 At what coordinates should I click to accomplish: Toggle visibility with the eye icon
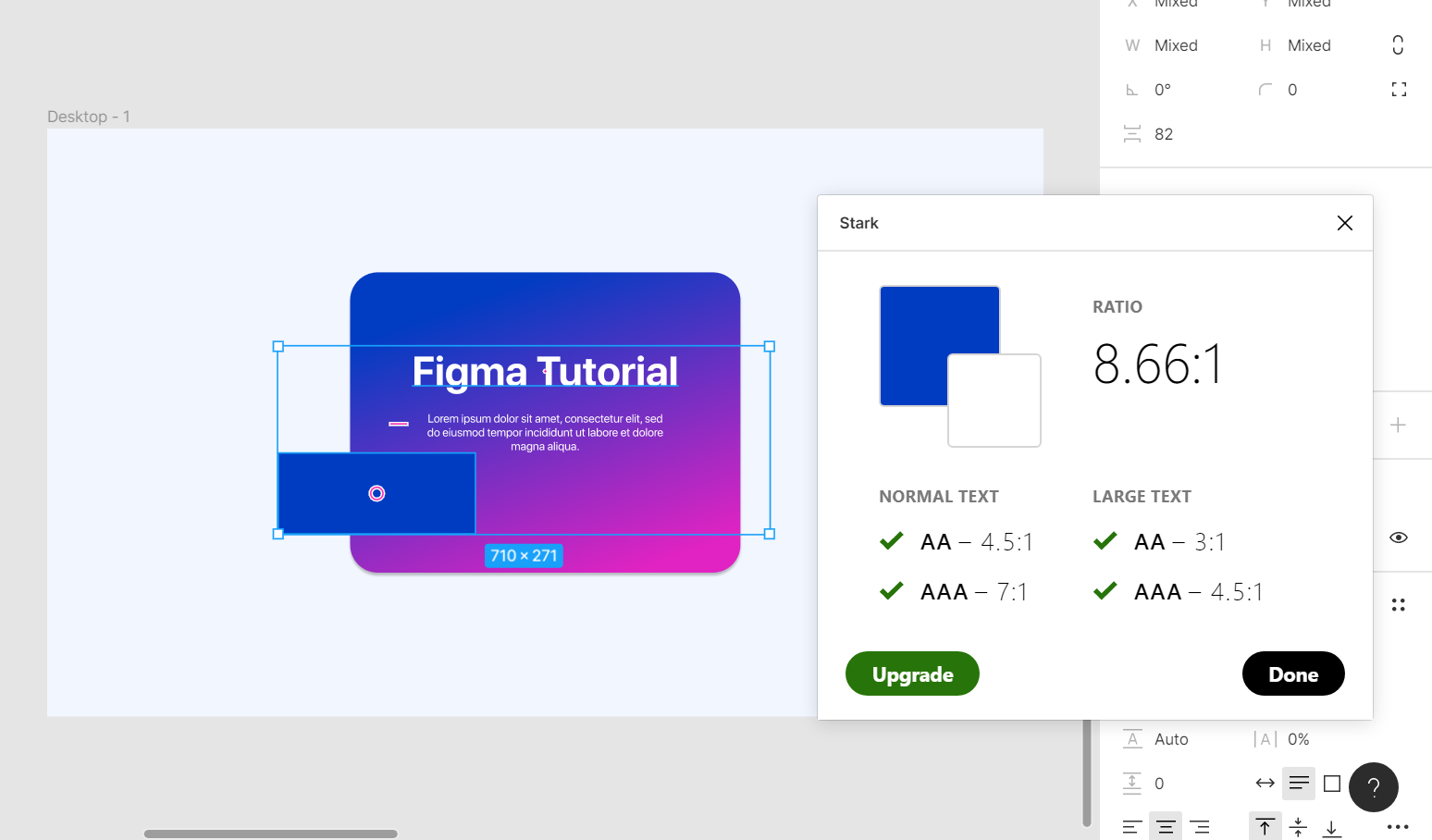tap(1399, 537)
